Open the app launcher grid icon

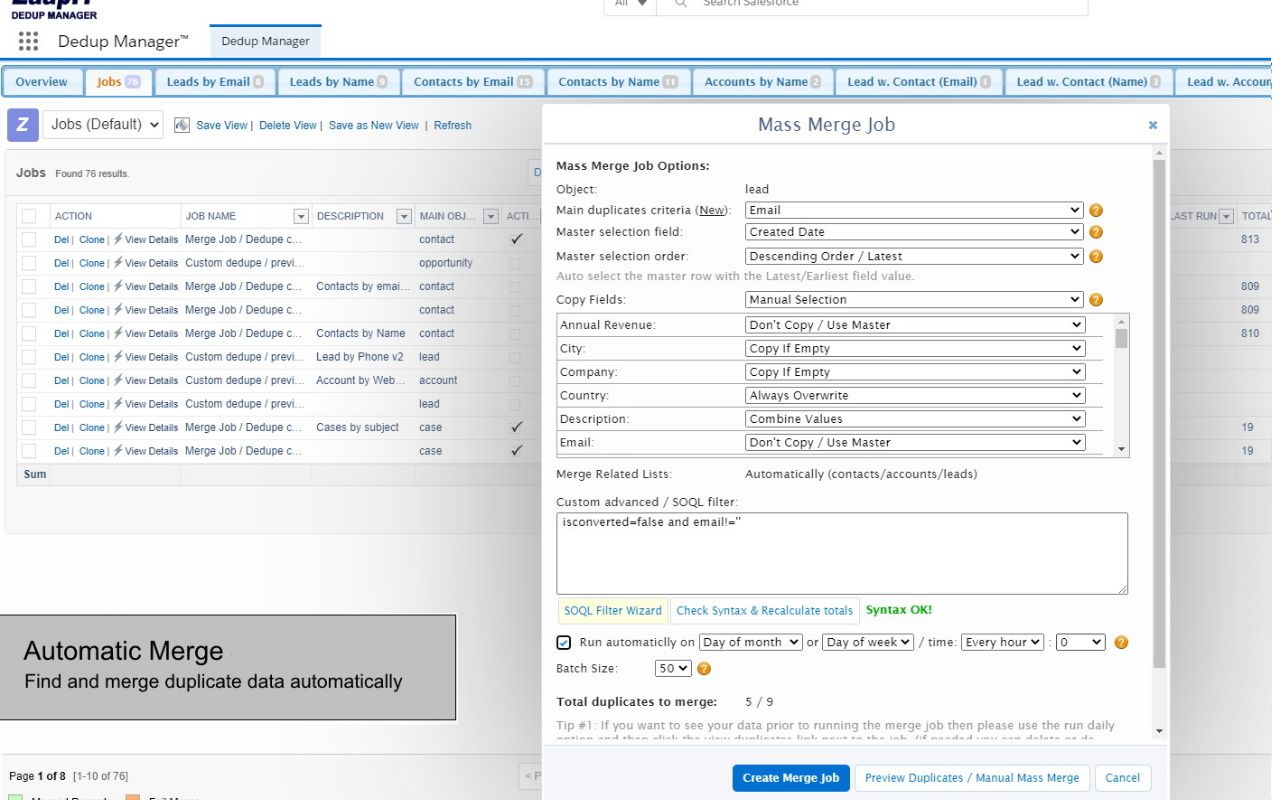[28, 41]
